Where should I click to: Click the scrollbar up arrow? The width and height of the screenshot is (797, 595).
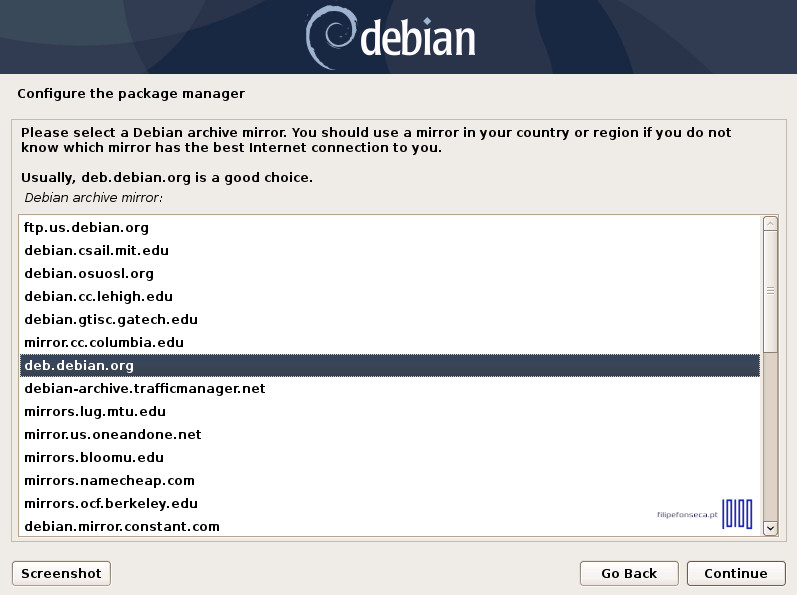click(770, 224)
